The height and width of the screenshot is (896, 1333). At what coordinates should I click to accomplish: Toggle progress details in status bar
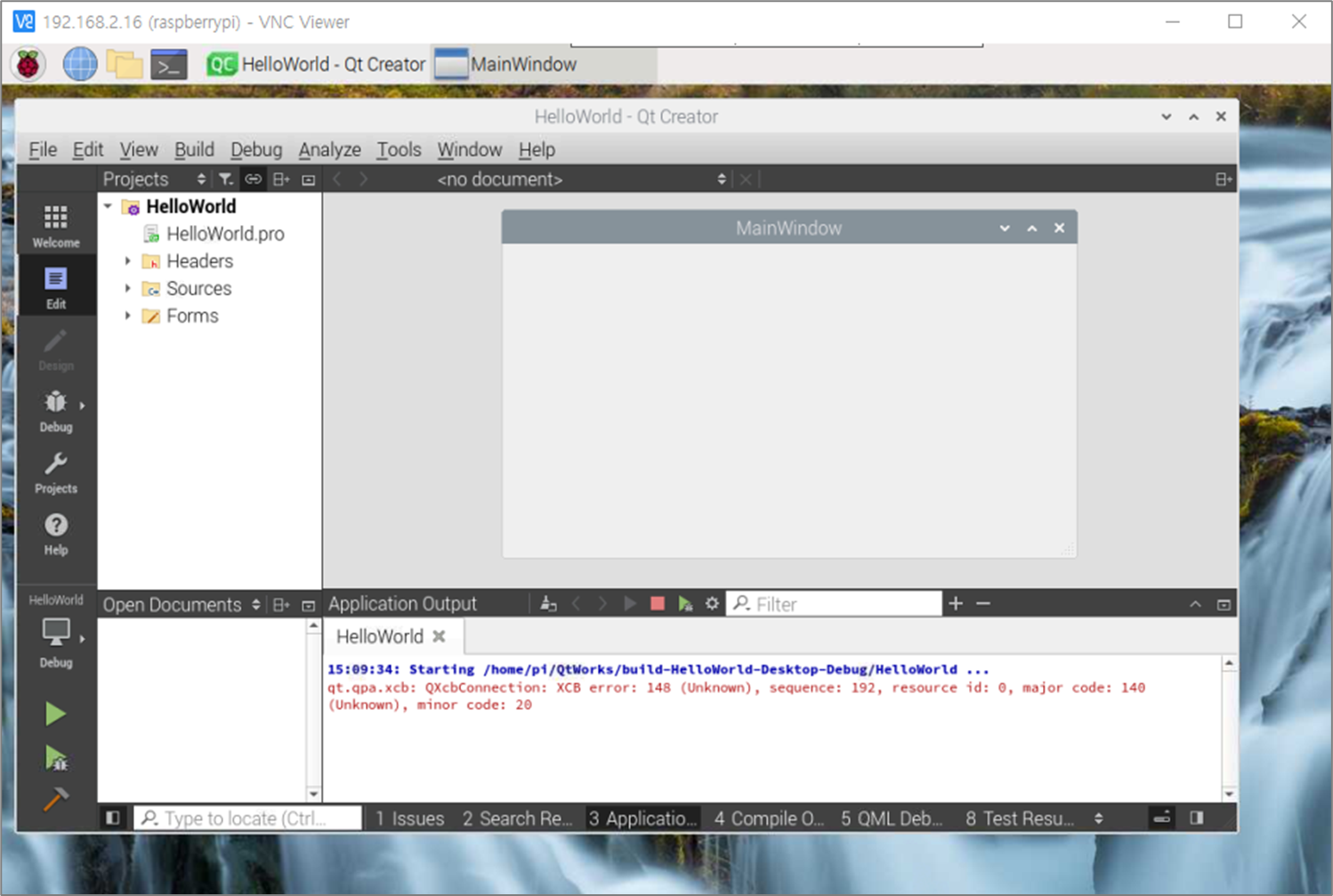(1162, 817)
